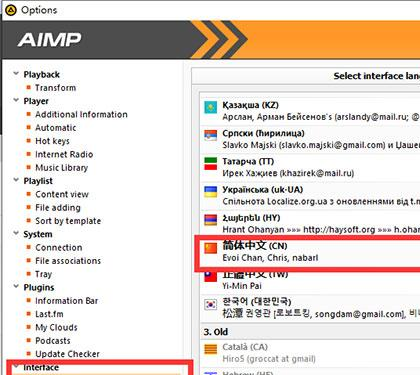Select the Catalan flag icon
The image size is (420, 375).
(x=210, y=349)
